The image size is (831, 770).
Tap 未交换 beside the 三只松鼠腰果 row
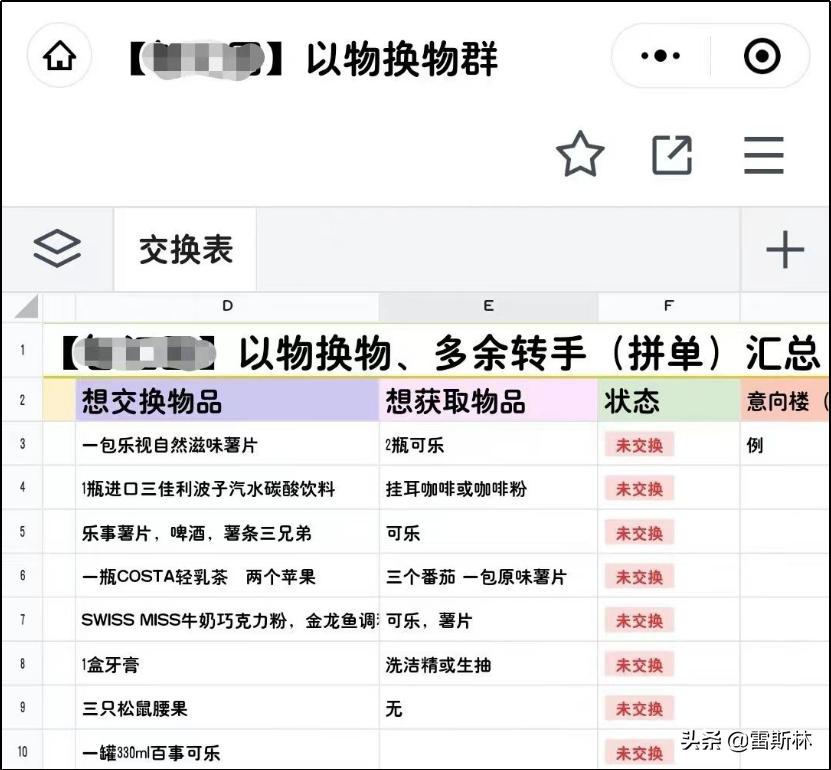[638, 708]
